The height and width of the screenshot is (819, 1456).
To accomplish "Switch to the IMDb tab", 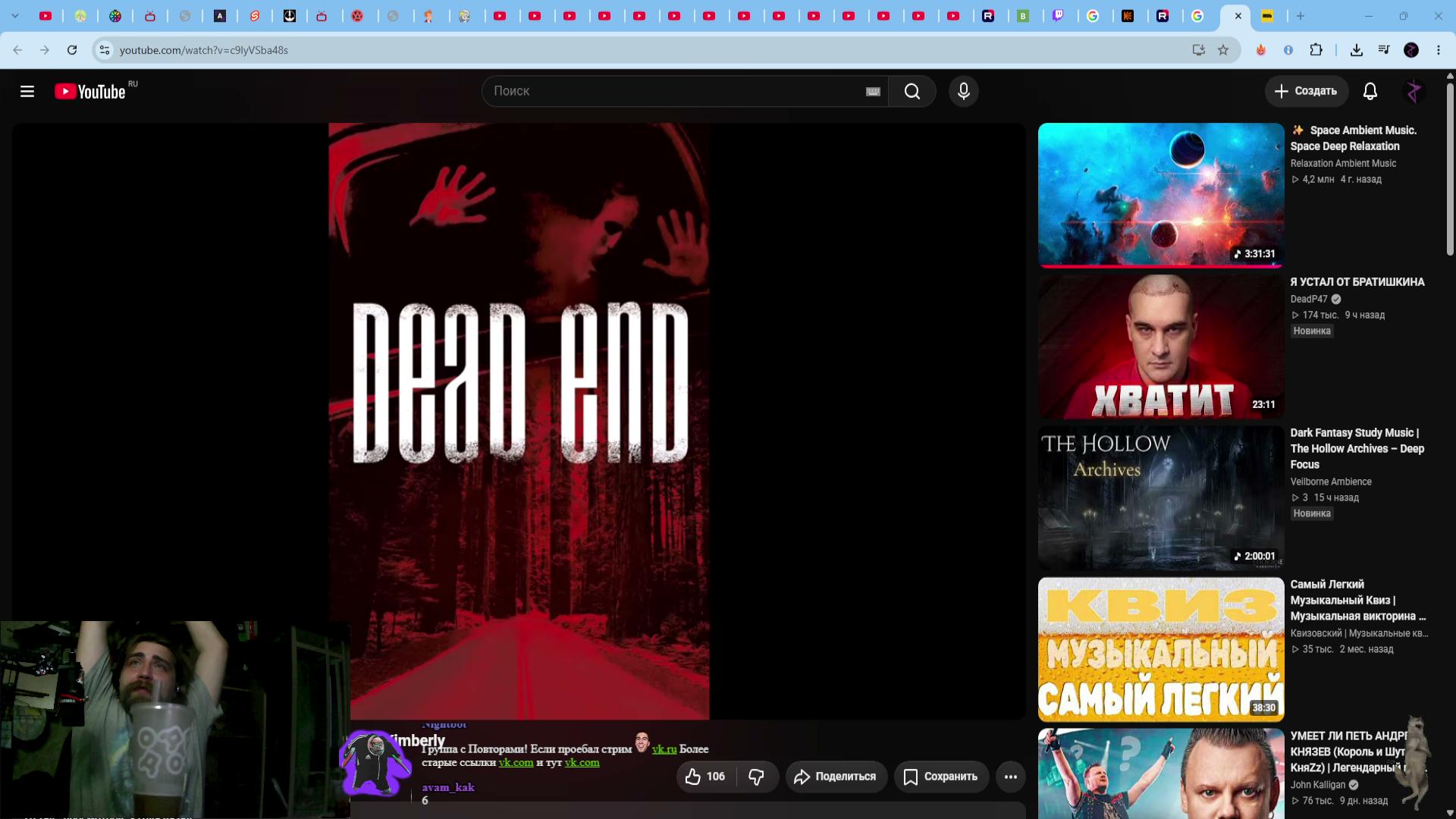I will coord(1267,16).
